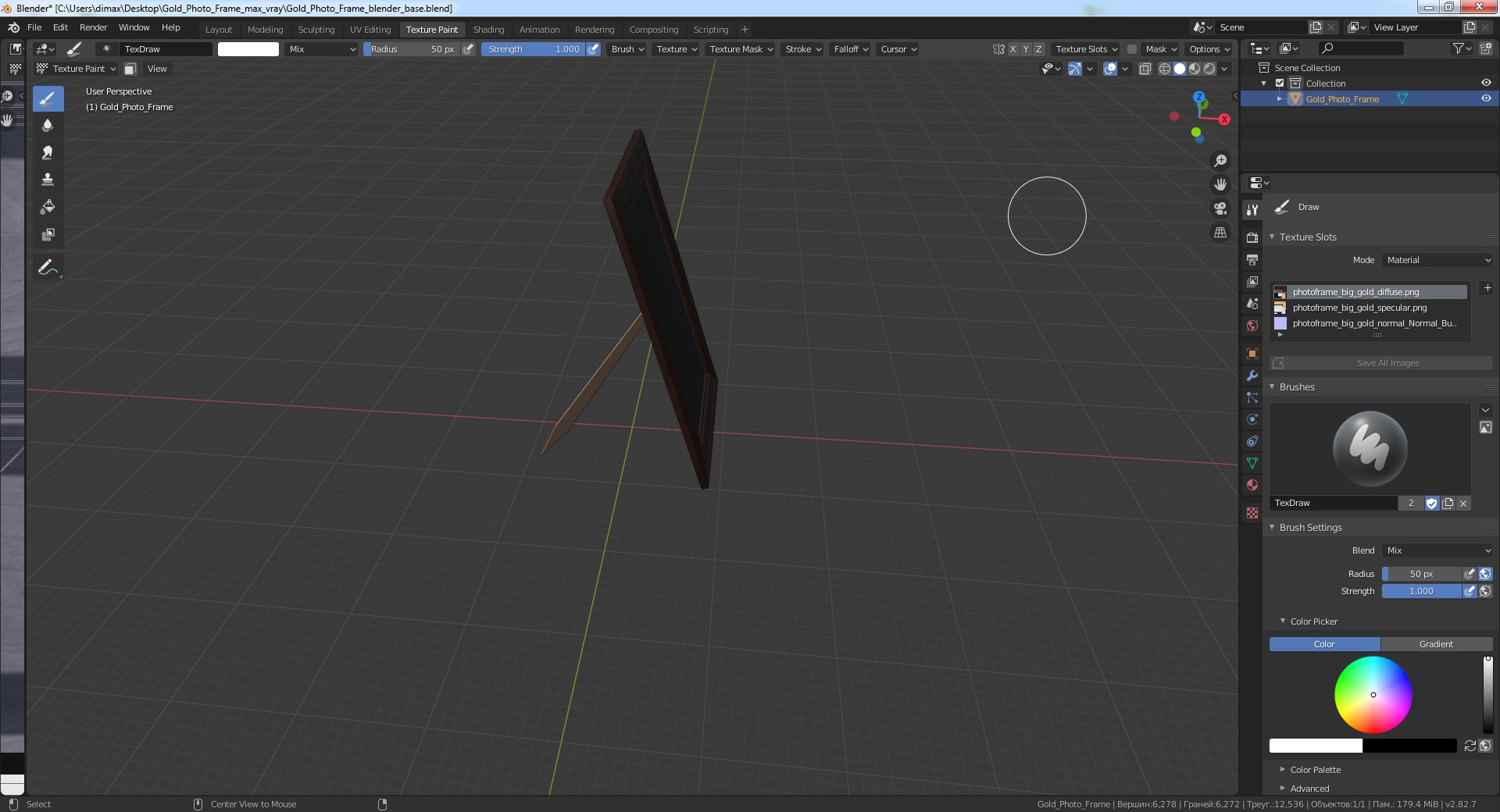The height and width of the screenshot is (812, 1500).
Task: Click the TexDraw brush preview thumbnail
Action: coord(1370,449)
